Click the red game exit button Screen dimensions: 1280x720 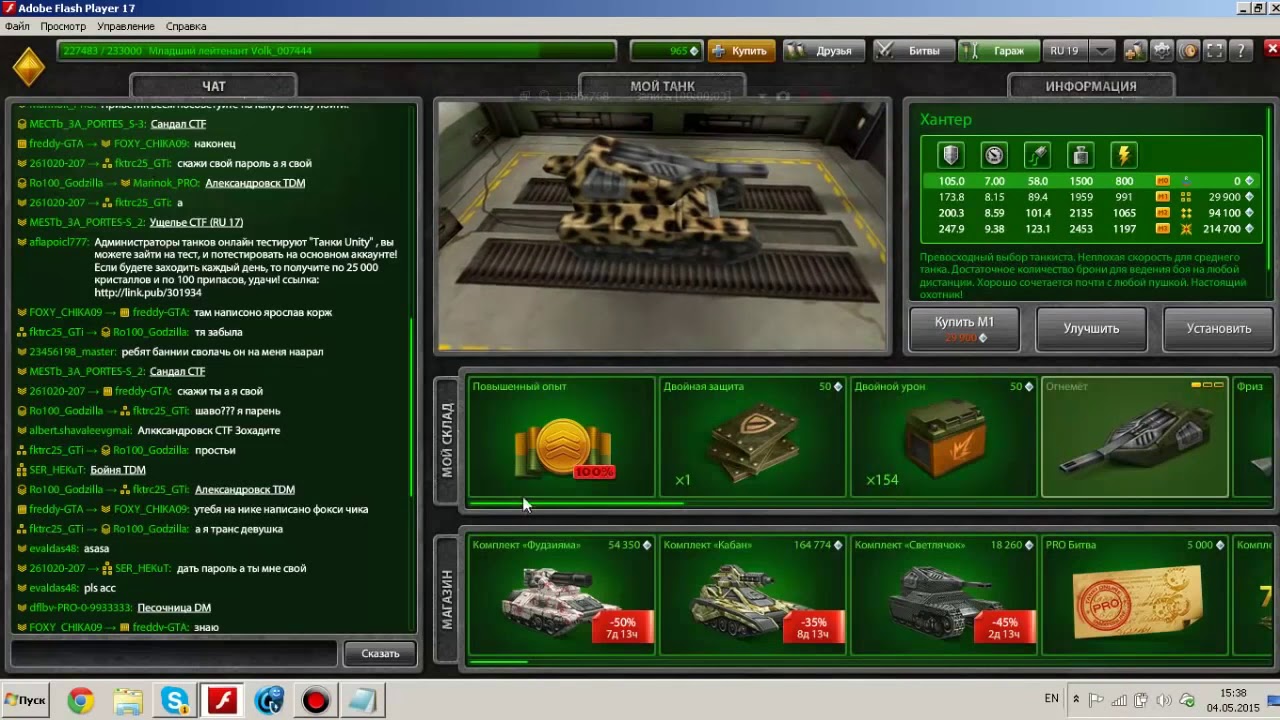tap(1272, 49)
